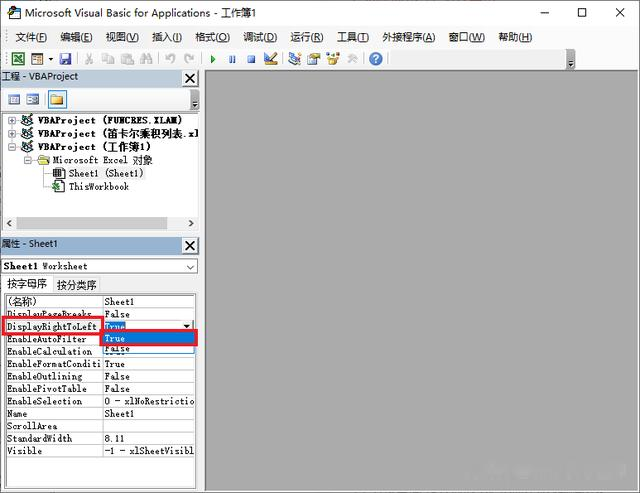The width and height of the screenshot is (640, 493).
Task: Click left arrow of project tree scrollbar
Action: 9,223
